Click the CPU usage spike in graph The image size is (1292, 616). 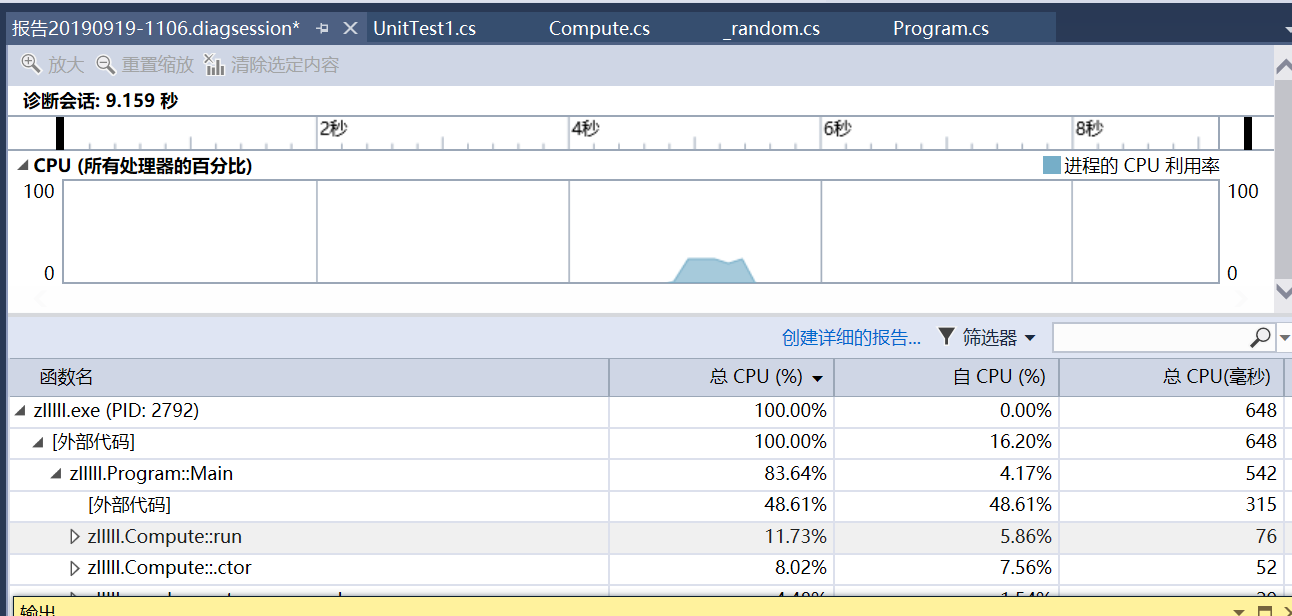(x=713, y=270)
